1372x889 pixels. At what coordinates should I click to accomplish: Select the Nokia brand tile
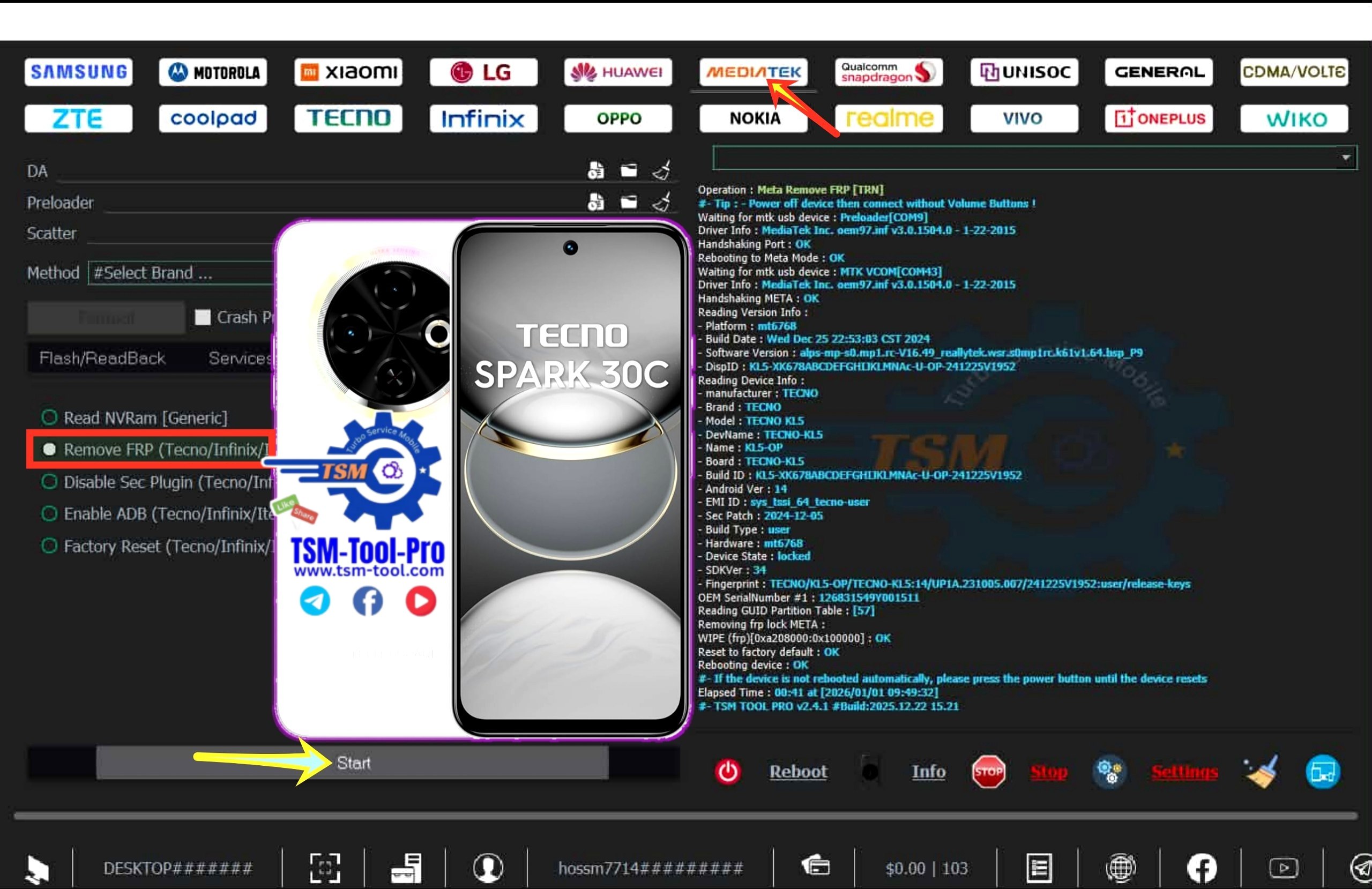(x=754, y=118)
